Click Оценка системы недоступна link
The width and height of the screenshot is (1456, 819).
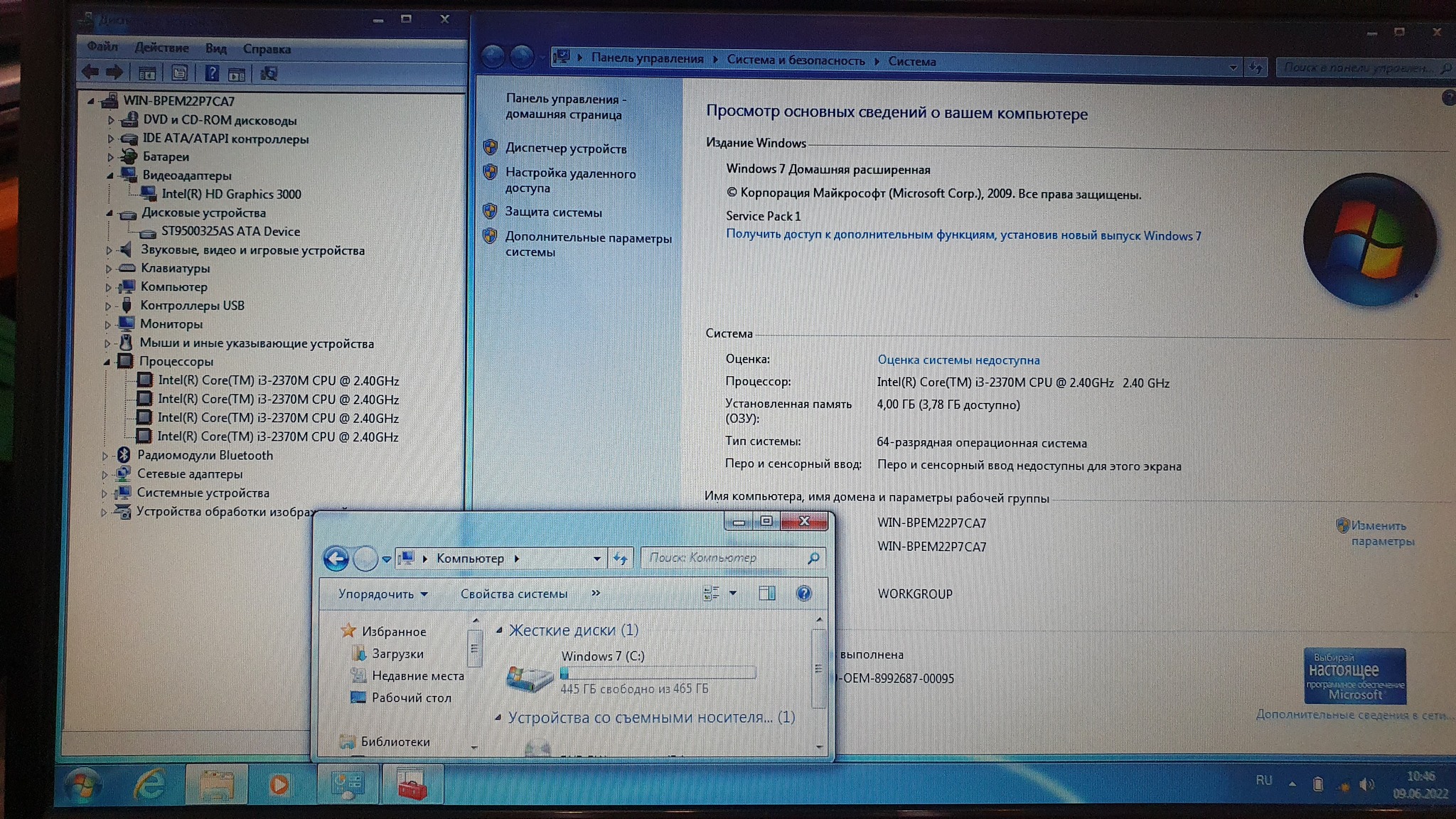pos(958,360)
